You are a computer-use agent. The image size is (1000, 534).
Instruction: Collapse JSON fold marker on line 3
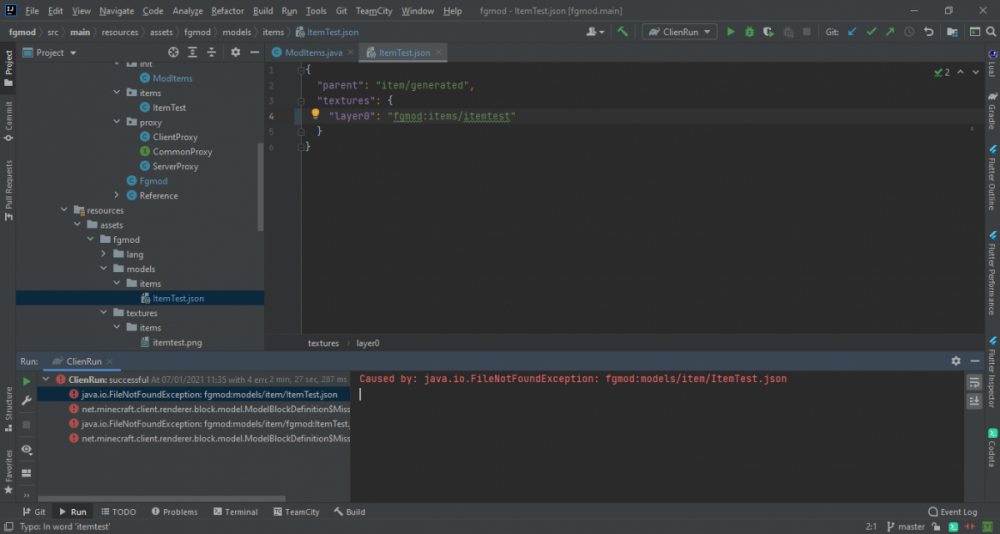(300, 101)
